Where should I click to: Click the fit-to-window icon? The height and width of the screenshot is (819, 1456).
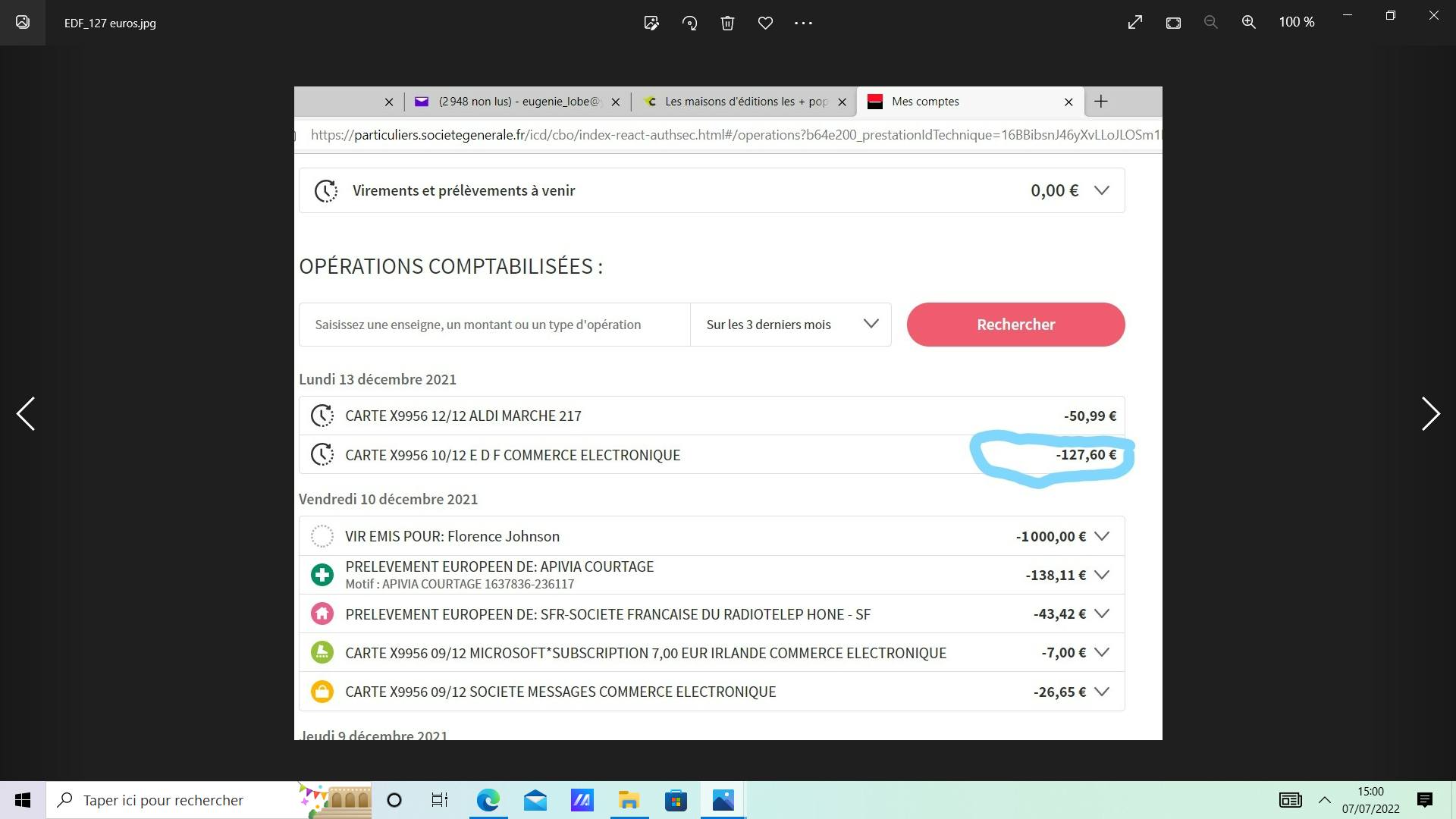tap(1173, 23)
